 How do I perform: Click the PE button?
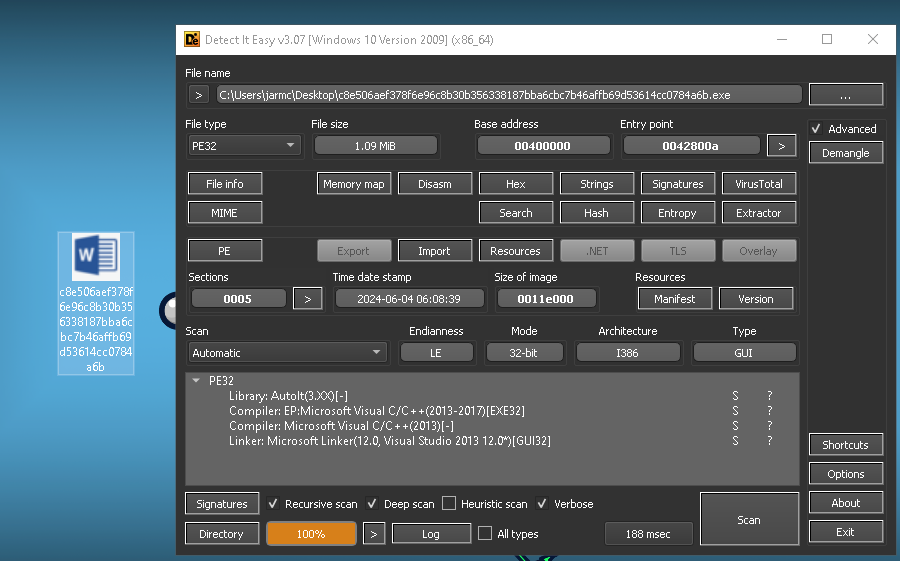225,251
